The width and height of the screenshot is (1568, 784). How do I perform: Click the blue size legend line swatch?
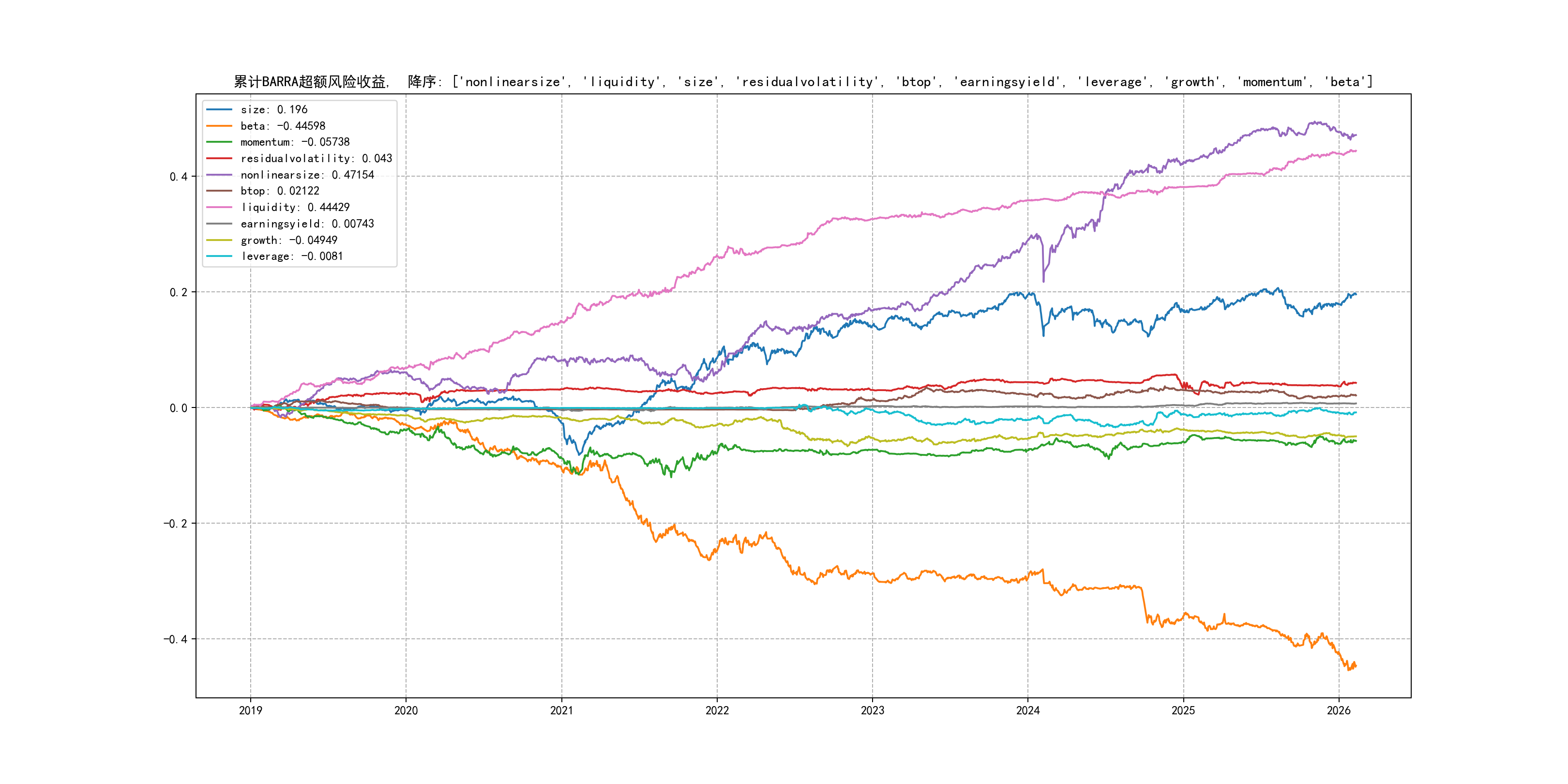click(219, 109)
